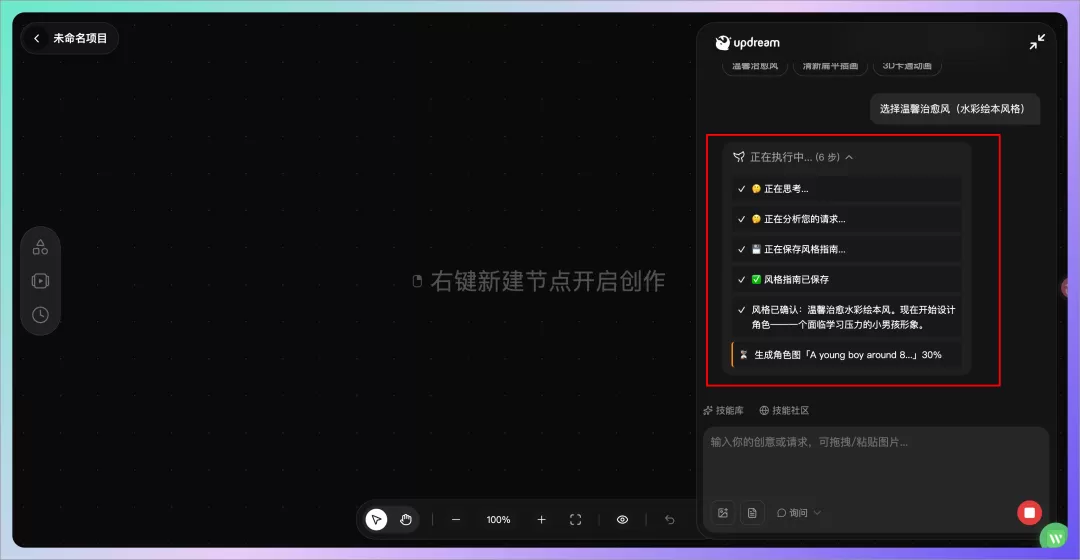1080x560 pixels.
Task: Click the 风格已确认 message step
Action: (847, 317)
